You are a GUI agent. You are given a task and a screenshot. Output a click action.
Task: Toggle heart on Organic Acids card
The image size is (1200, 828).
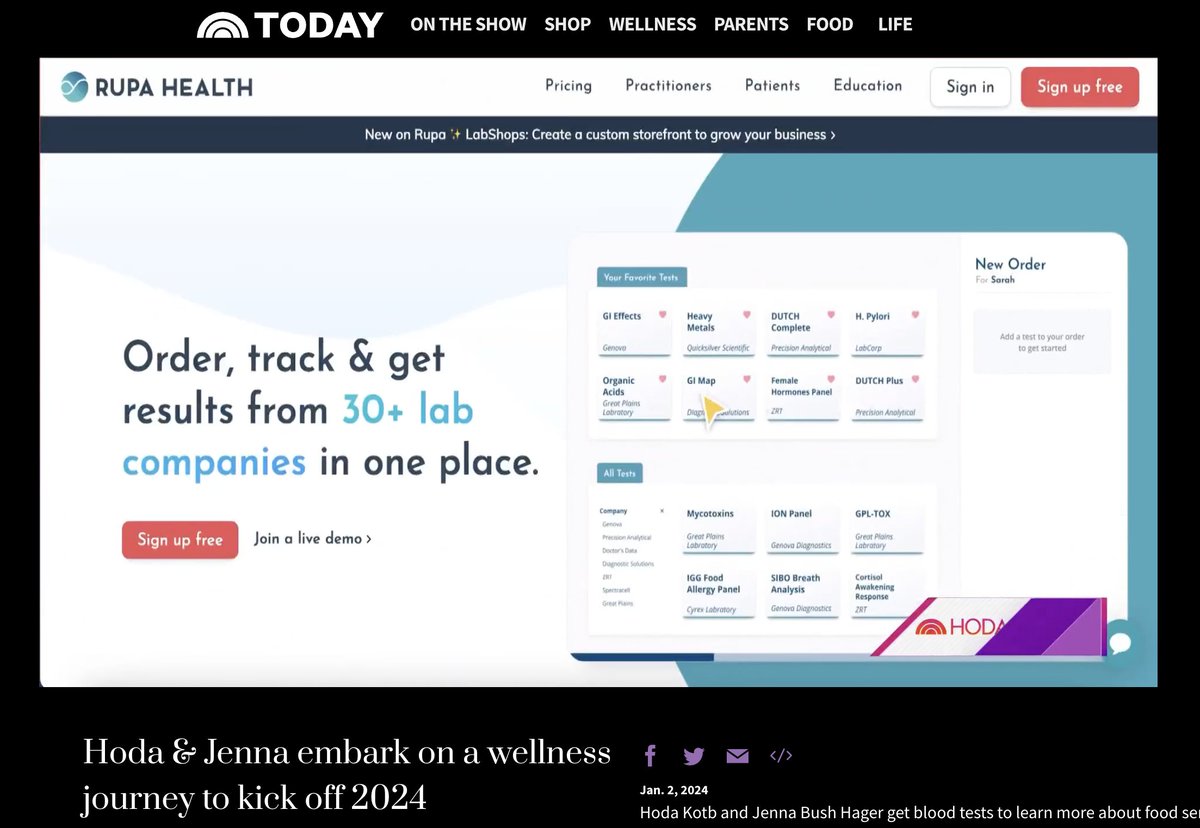pyautogui.click(x=662, y=380)
